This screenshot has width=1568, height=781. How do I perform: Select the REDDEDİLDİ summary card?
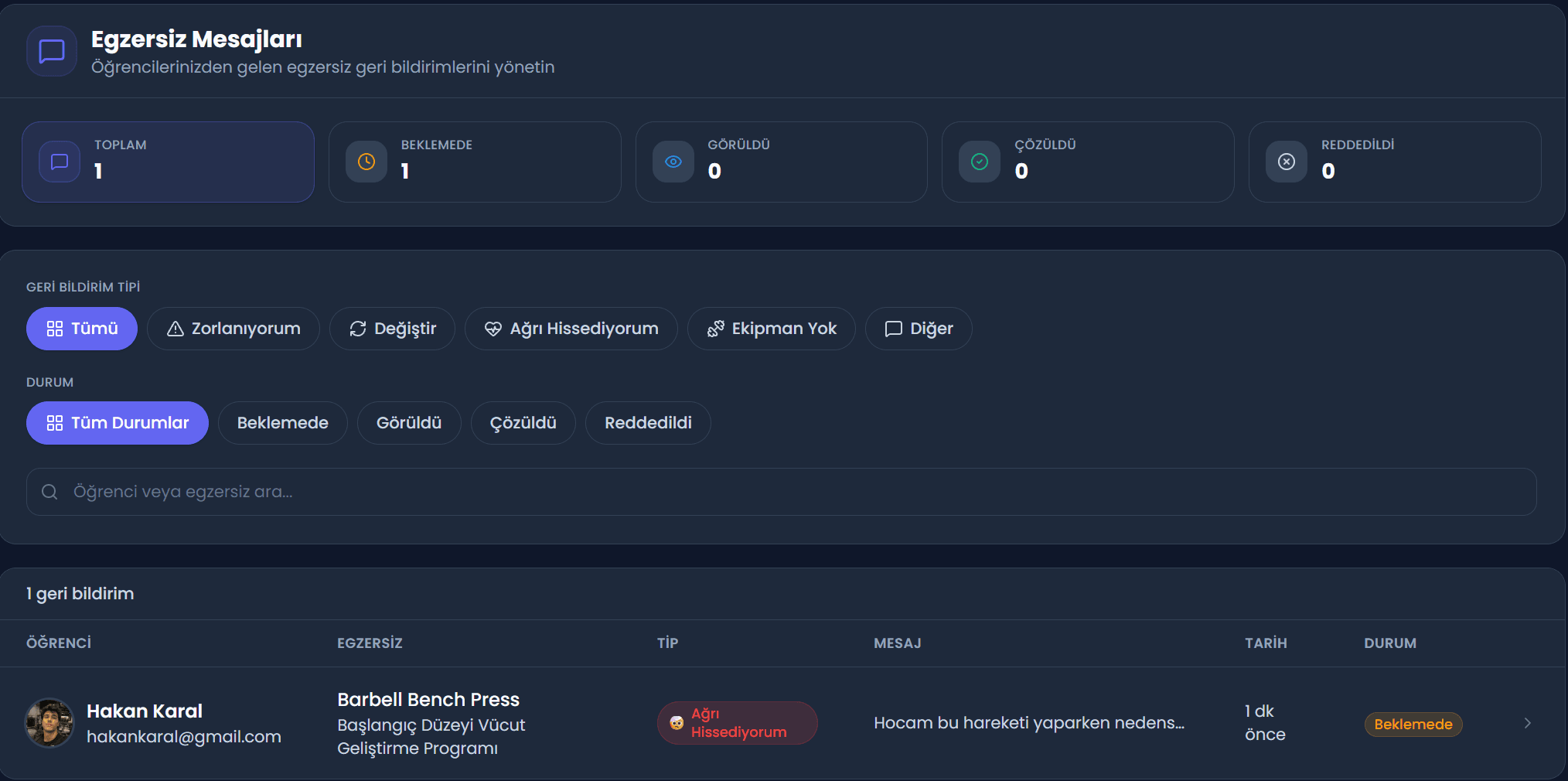(1395, 162)
